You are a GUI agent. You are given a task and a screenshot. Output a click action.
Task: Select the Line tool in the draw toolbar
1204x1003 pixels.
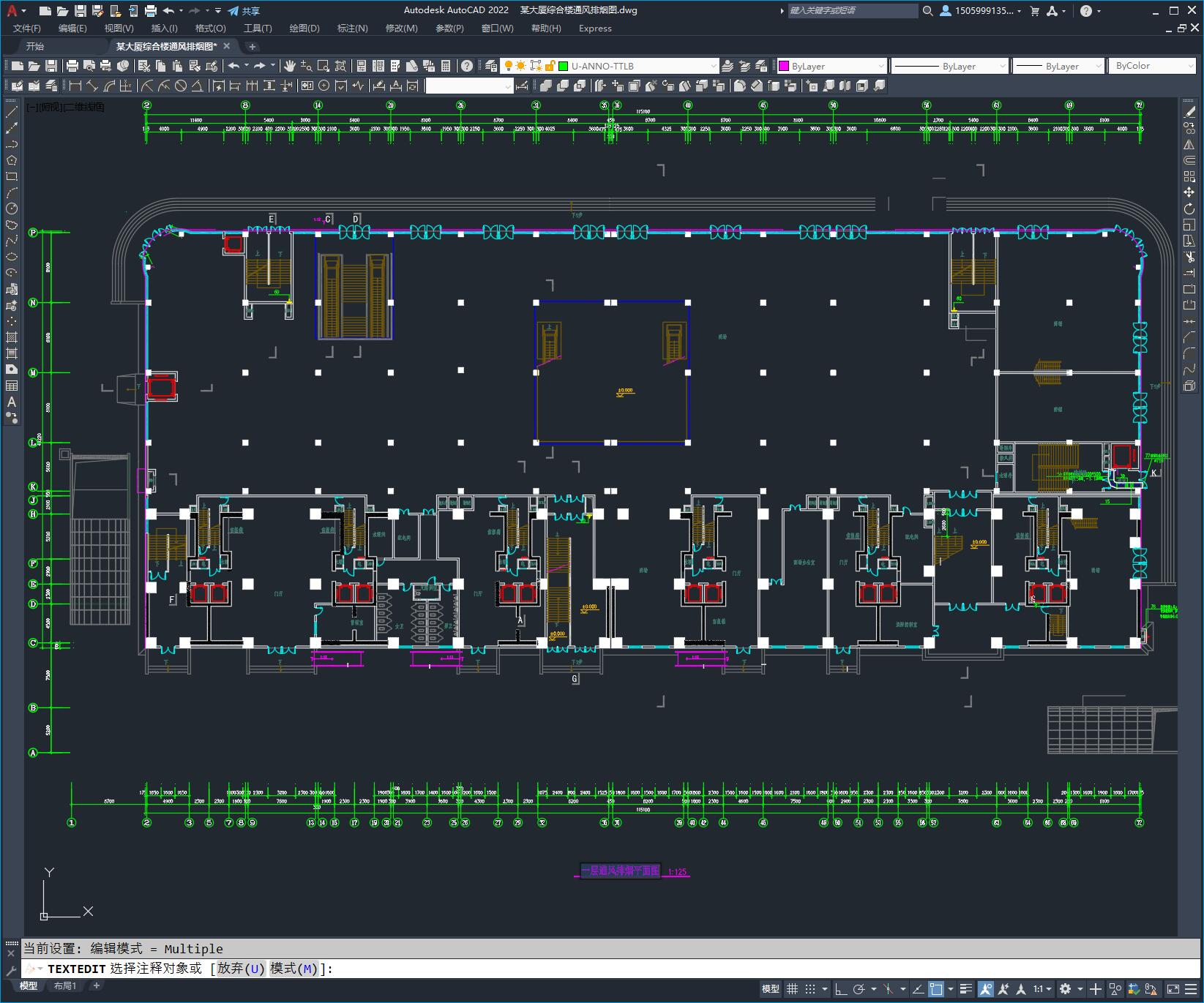point(12,112)
